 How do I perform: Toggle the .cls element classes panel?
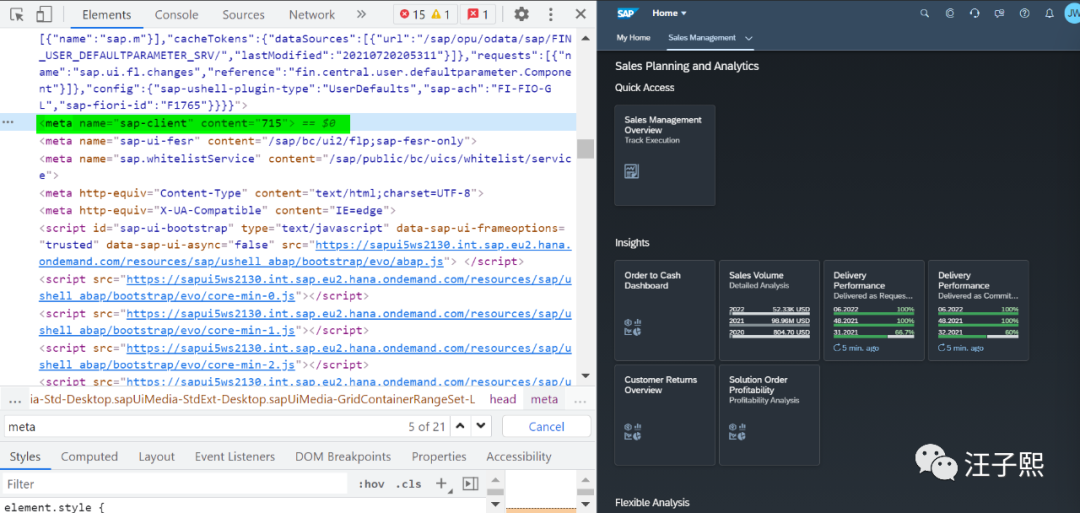[408, 484]
